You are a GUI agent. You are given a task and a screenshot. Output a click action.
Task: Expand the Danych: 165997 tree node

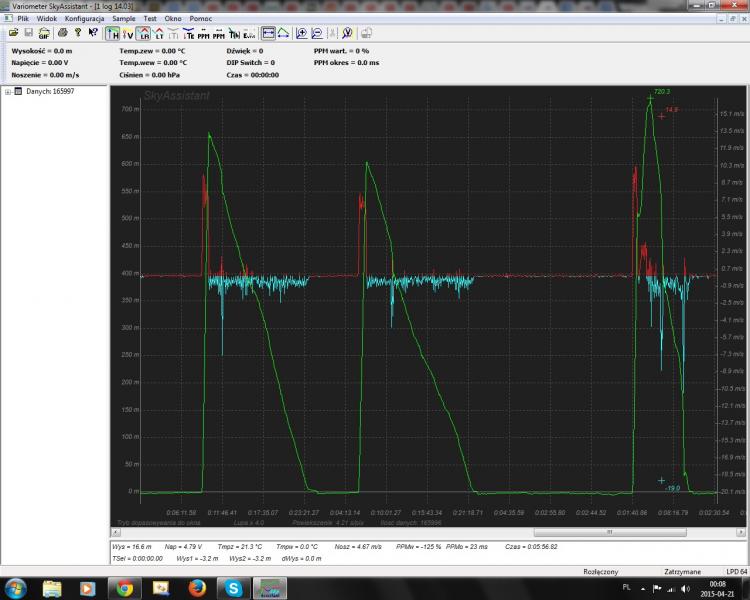(8, 92)
